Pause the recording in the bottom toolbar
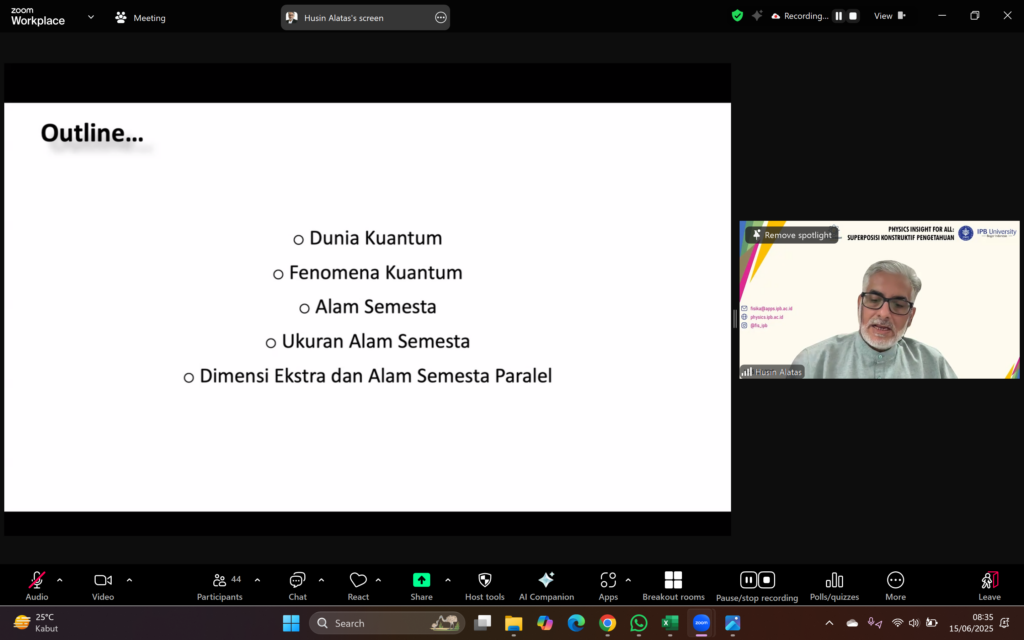This screenshot has height=640, width=1024. coord(748,580)
